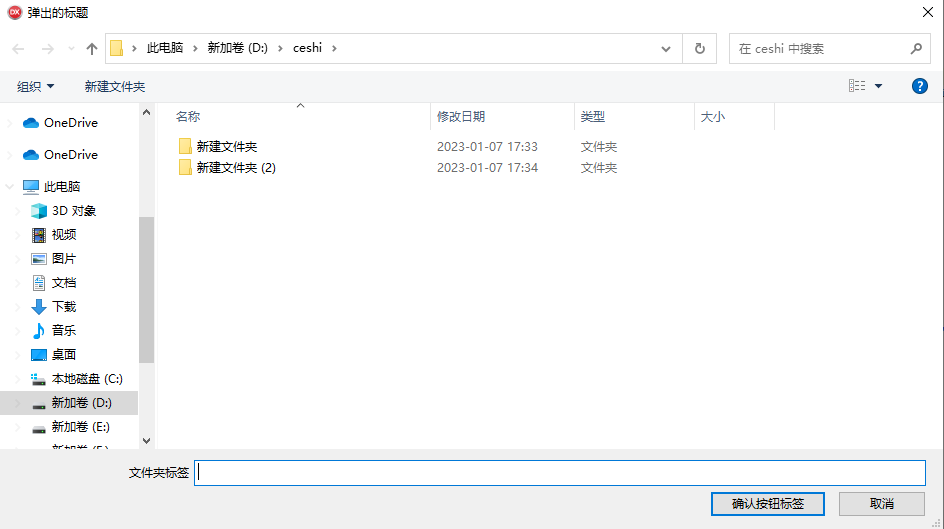Click the 文档 document icon

pos(39,283)
